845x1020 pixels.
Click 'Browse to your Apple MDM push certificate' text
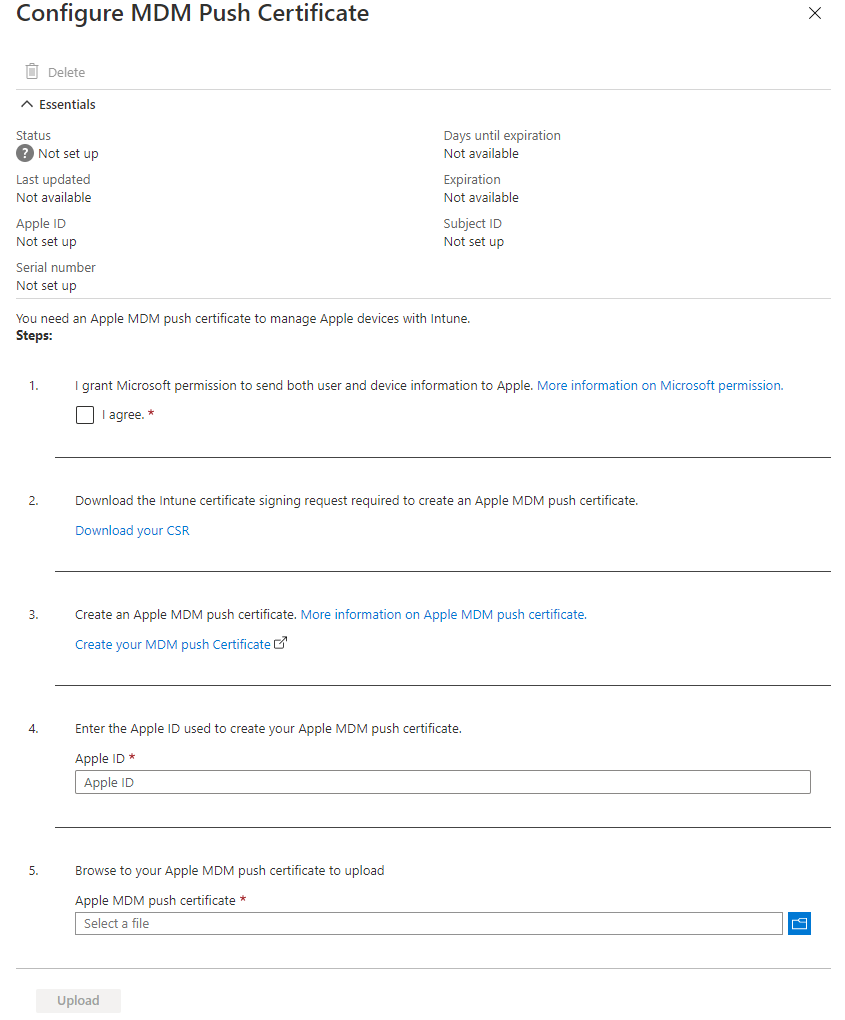229,871
